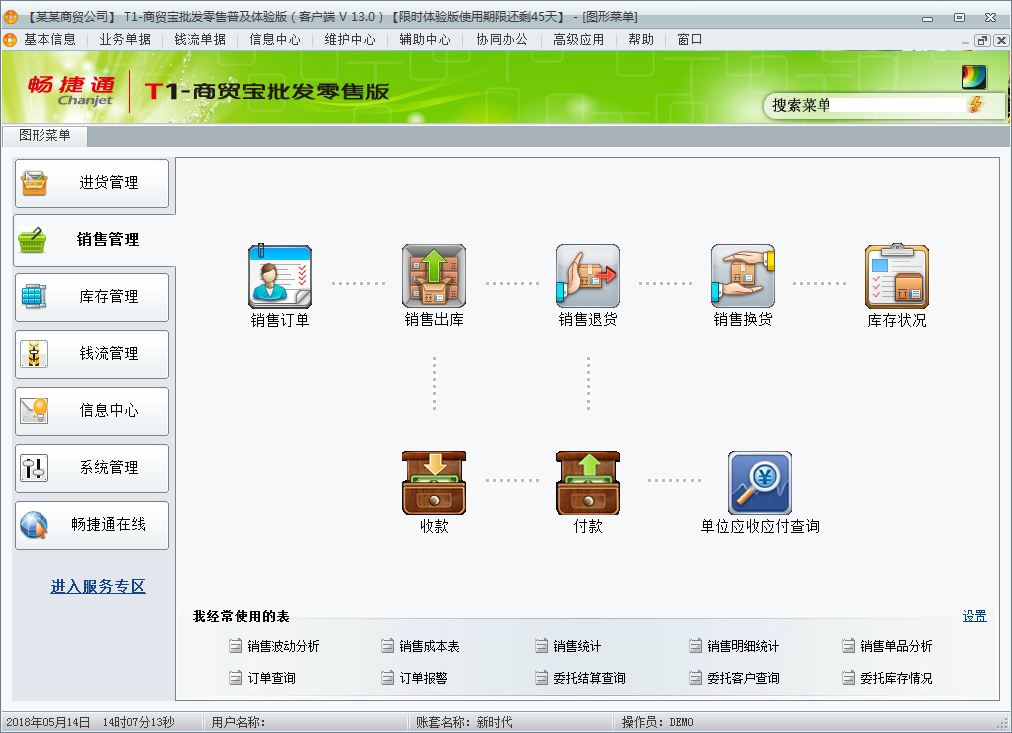Select the 信息中心 sidebar button
The height and width of the screenshot is (733, 1012).
[92, 411]
